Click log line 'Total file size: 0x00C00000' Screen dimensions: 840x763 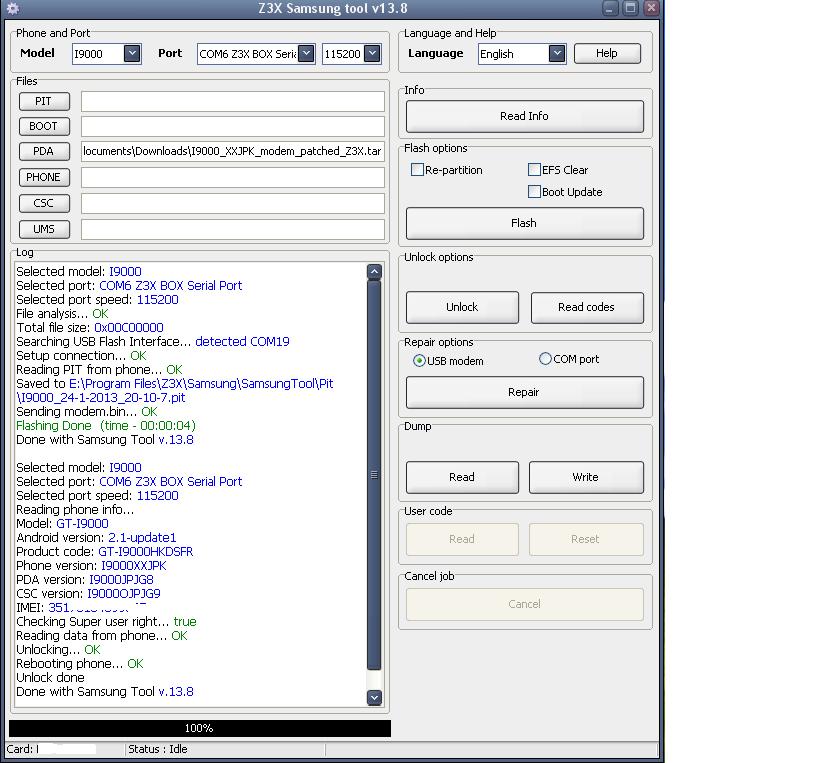[90, 328]
